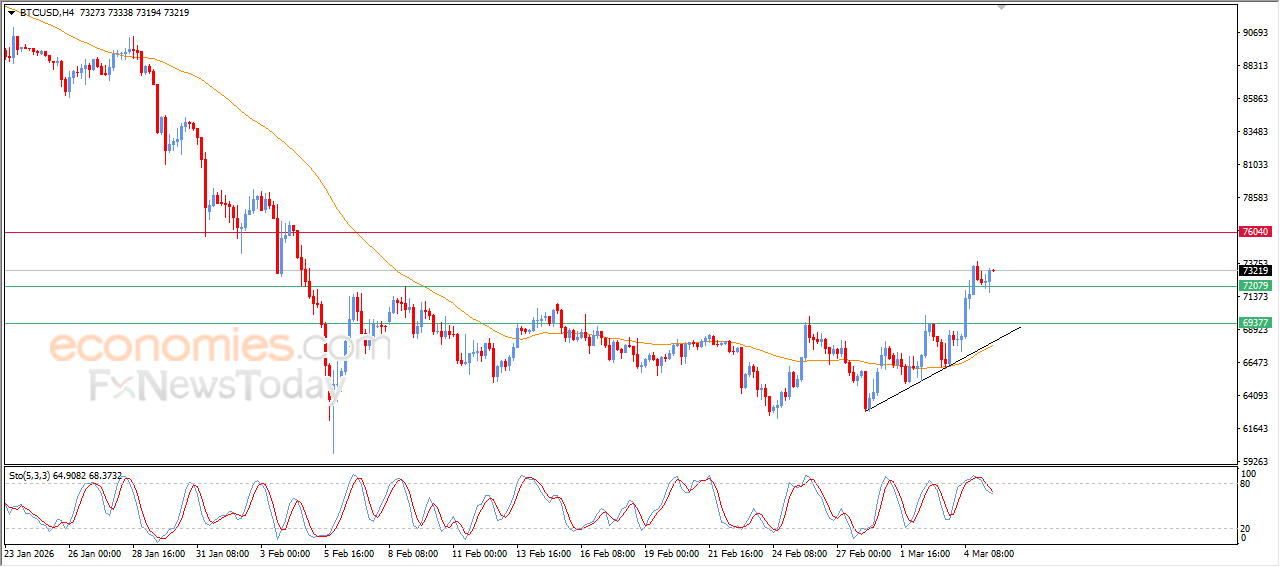Click the grey chart shift triangle marker
Image resolution: width=1280 pixels, height=567 pixels.
click(1001, 7)
